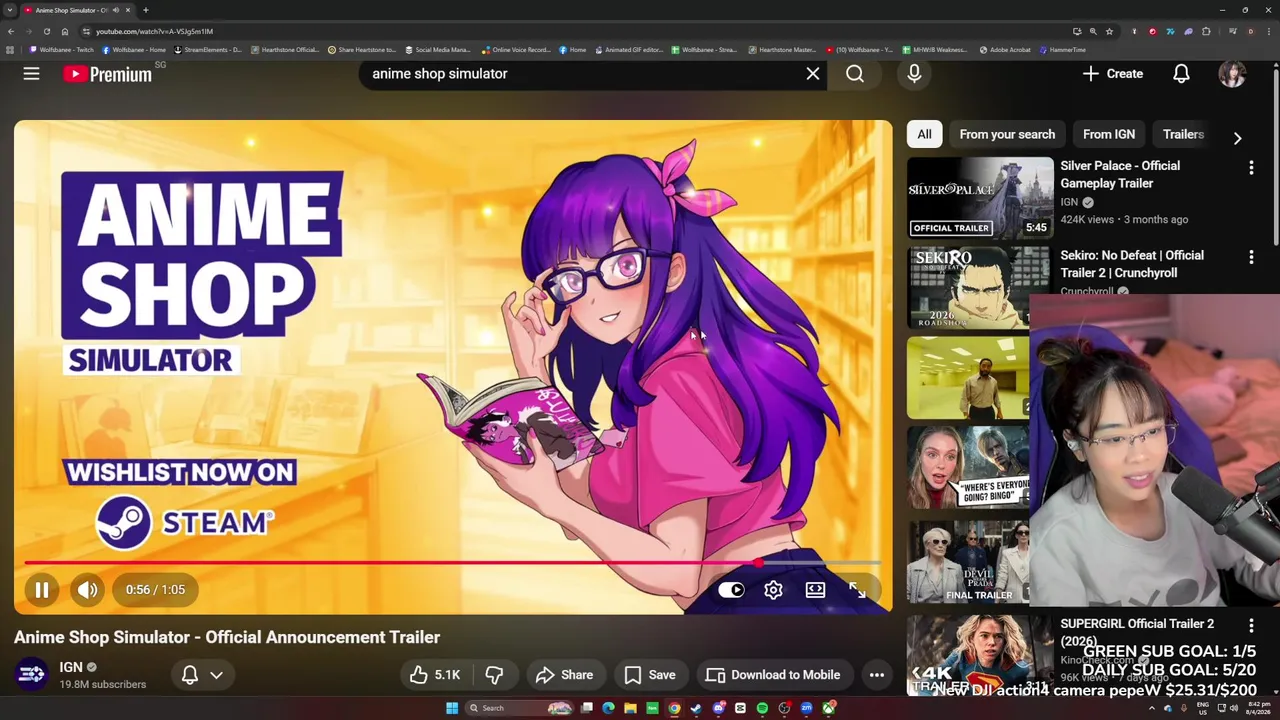Image resolution: width=1280 pixels, height=720 pixels.
Task: Expand subscription notification bell dropdown
Action: 202,675
